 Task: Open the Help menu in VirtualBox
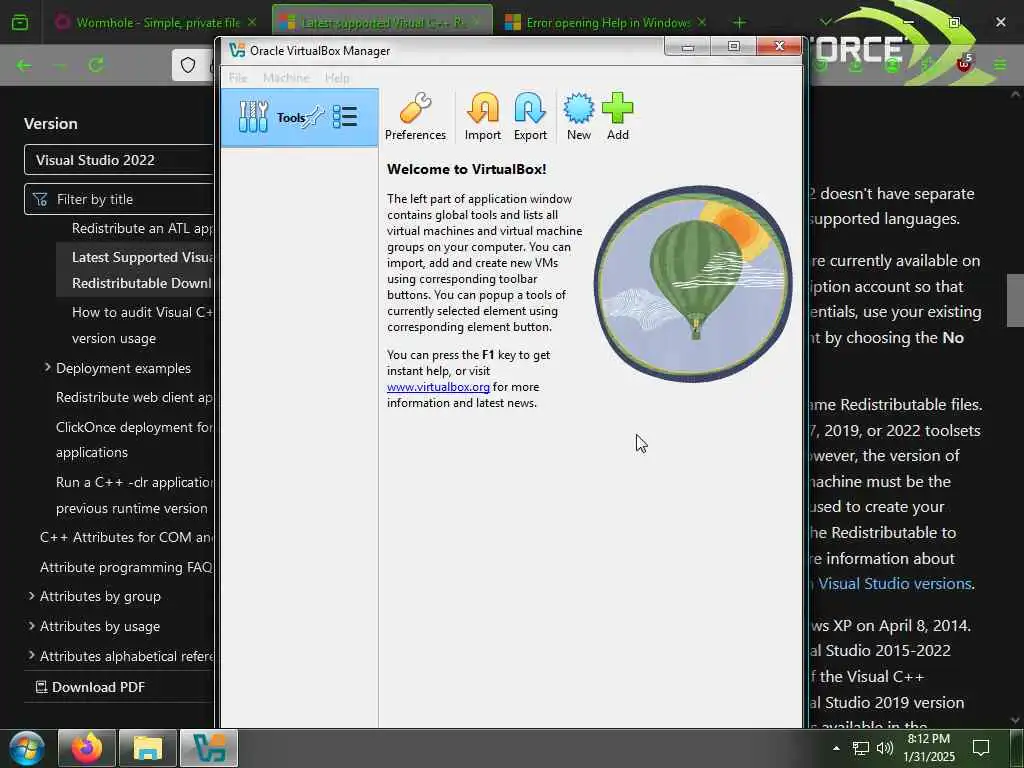click(337, 78)
